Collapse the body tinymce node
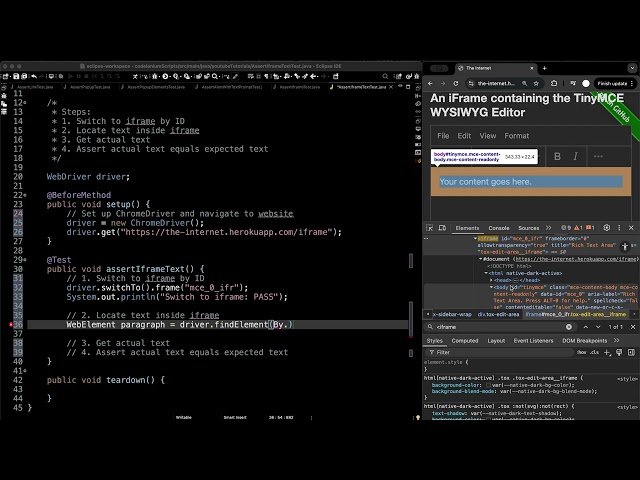 pyautogui.click(x=491, y=287)
